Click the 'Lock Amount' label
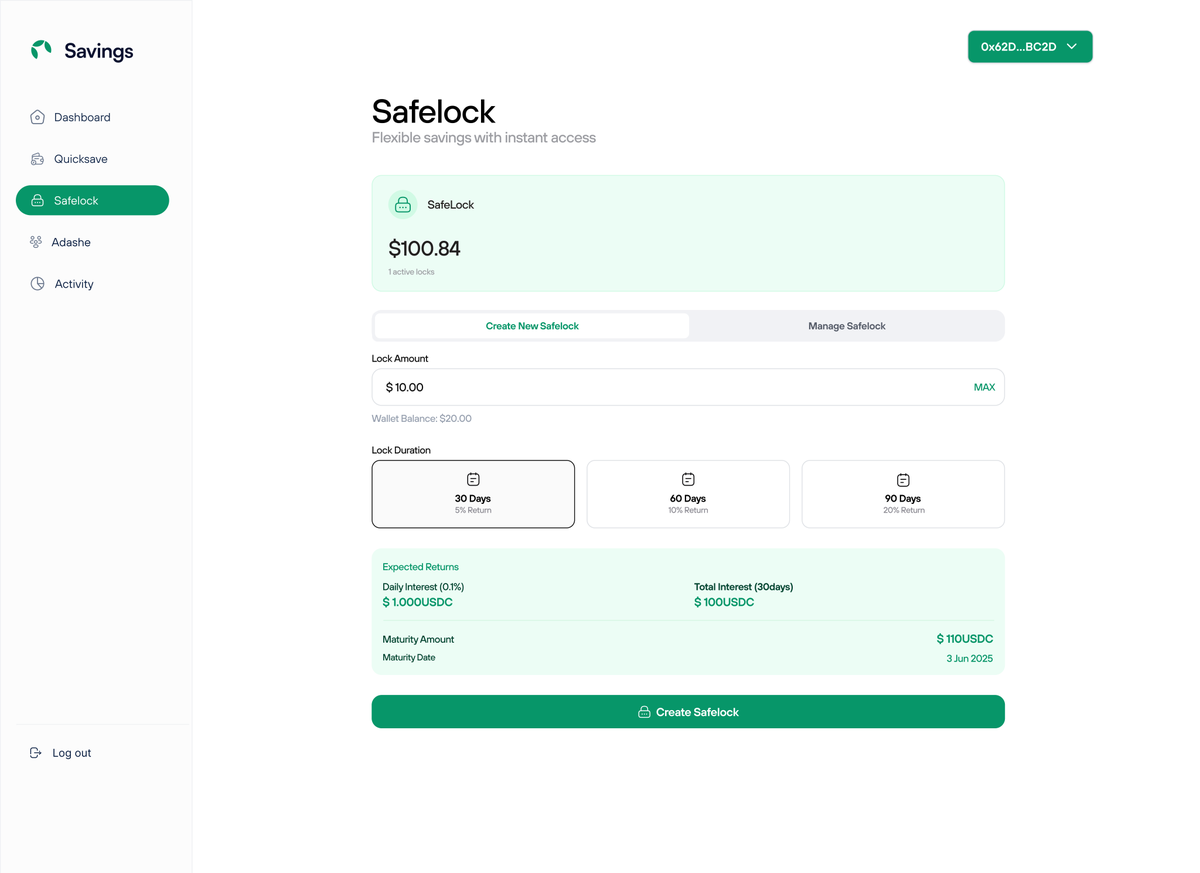This screenshot has width=1200, height=873. click(x=400, y=359)
